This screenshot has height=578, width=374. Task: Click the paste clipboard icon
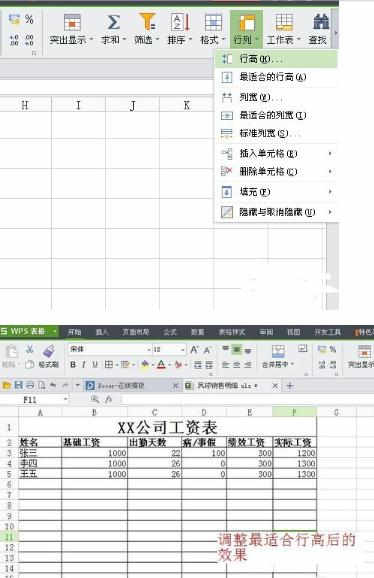pos(11,352)
